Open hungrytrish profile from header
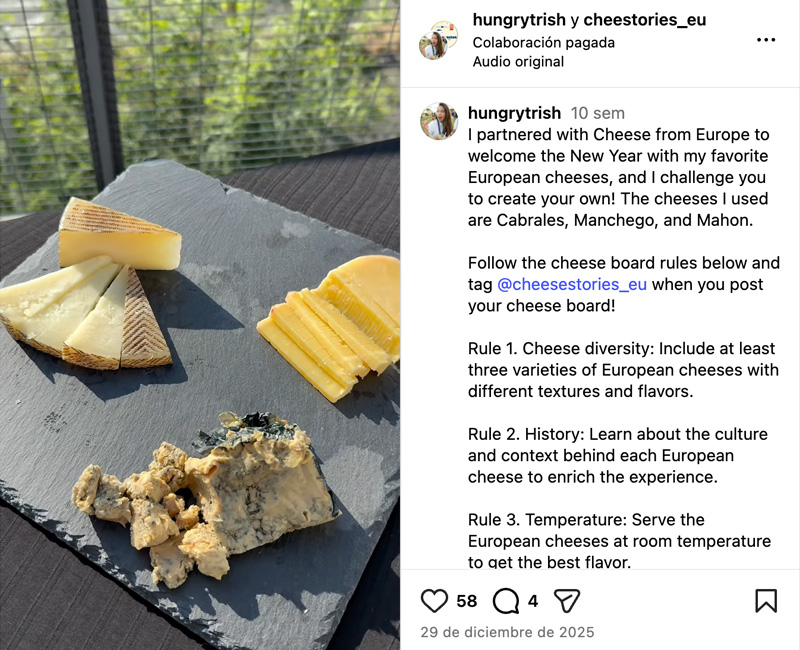 click(519, 20)
